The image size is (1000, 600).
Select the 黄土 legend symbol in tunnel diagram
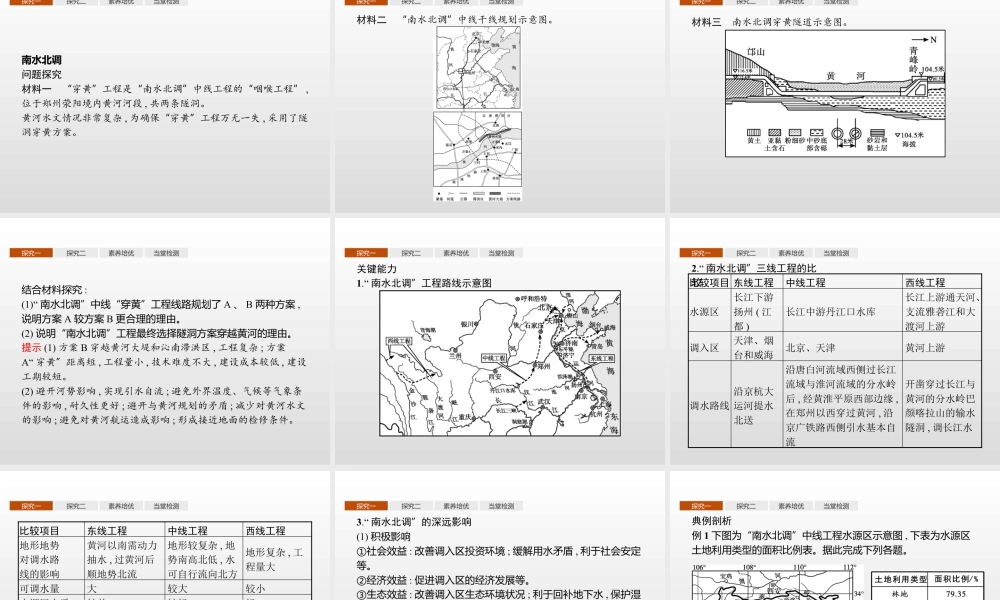point(753,131)
